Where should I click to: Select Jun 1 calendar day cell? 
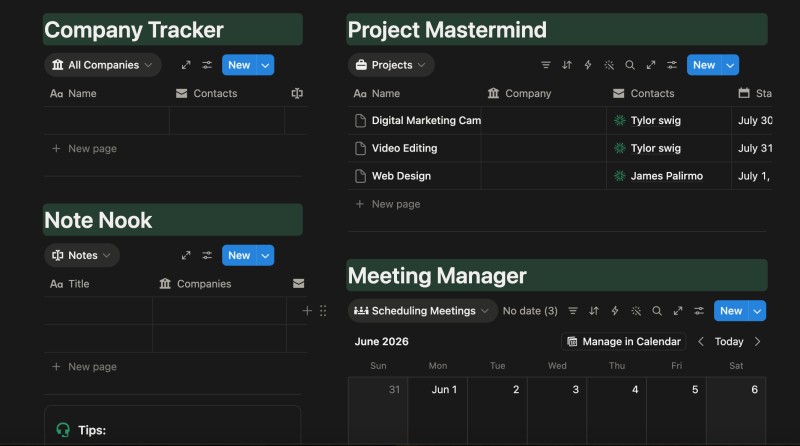pos(438,410)
